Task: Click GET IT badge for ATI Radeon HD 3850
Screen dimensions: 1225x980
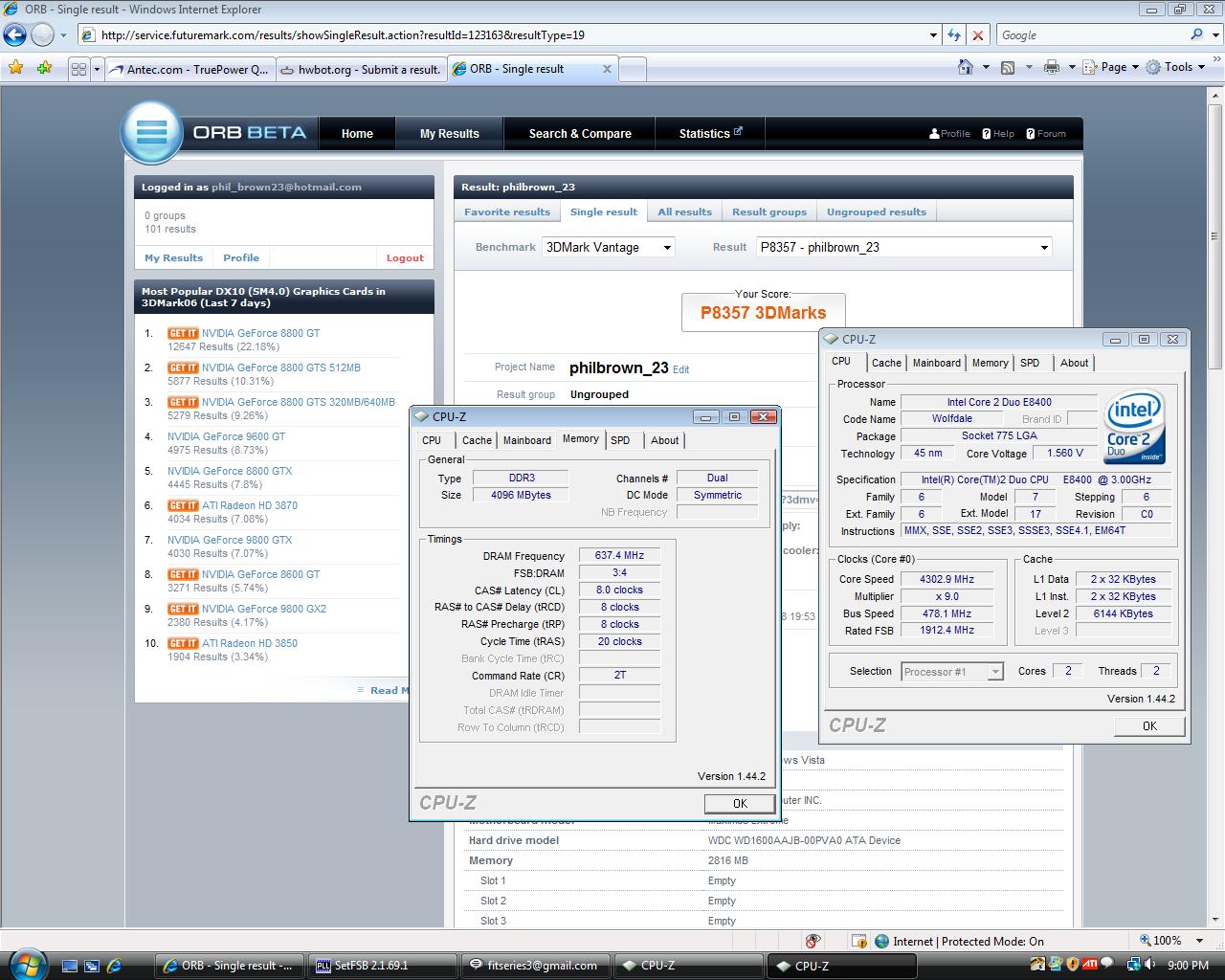Action: (x=183, y=643)
